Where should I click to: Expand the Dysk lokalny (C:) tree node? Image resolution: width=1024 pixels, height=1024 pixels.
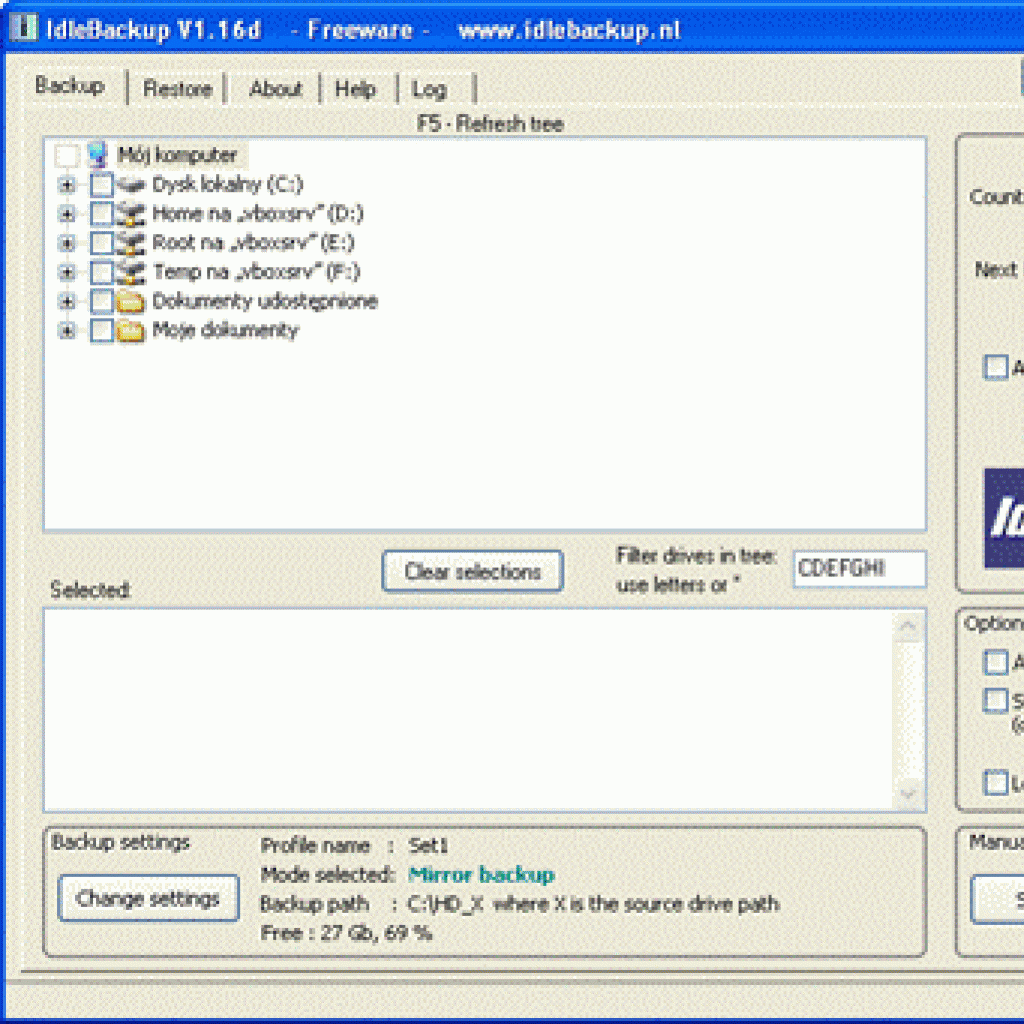67,185
